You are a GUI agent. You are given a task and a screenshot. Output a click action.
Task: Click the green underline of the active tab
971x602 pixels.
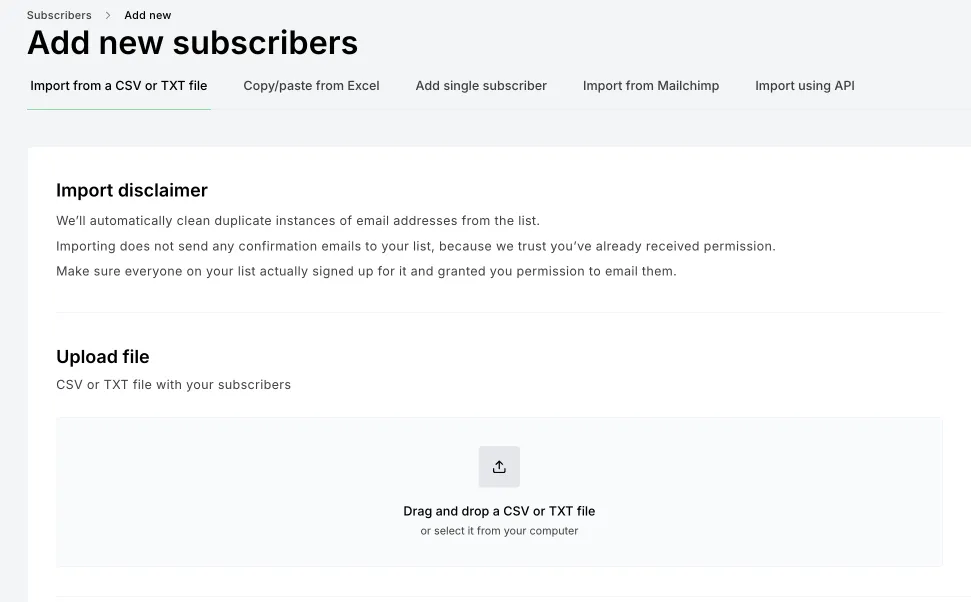(x=119, y=109)
